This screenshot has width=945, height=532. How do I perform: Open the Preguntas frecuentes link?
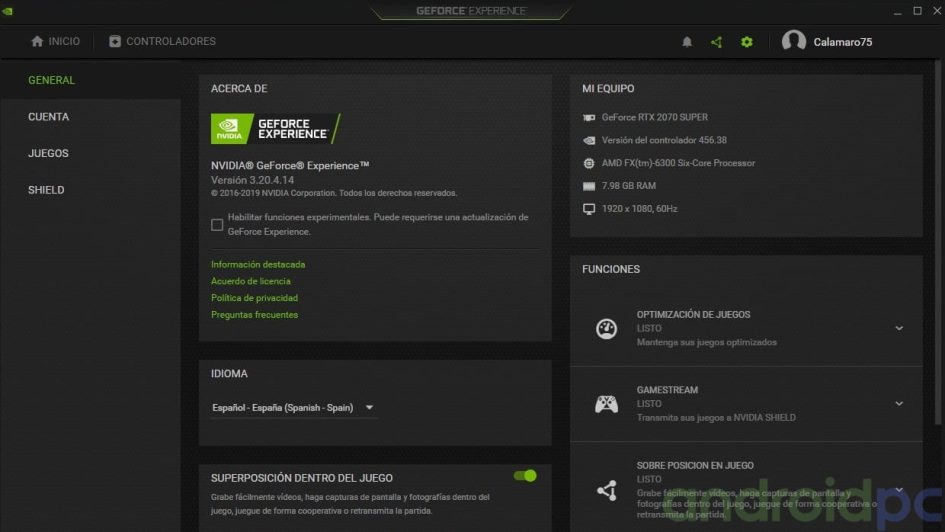point(254,315)
